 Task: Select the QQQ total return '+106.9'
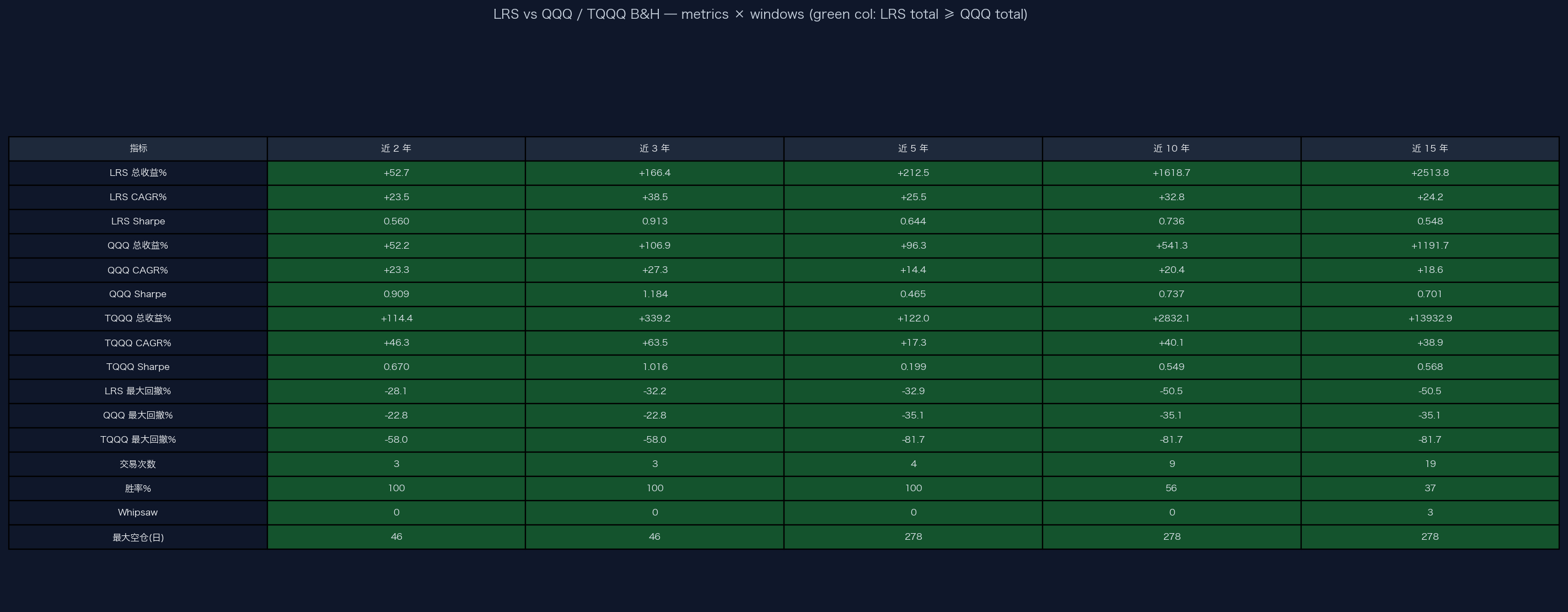coord(654,246)
